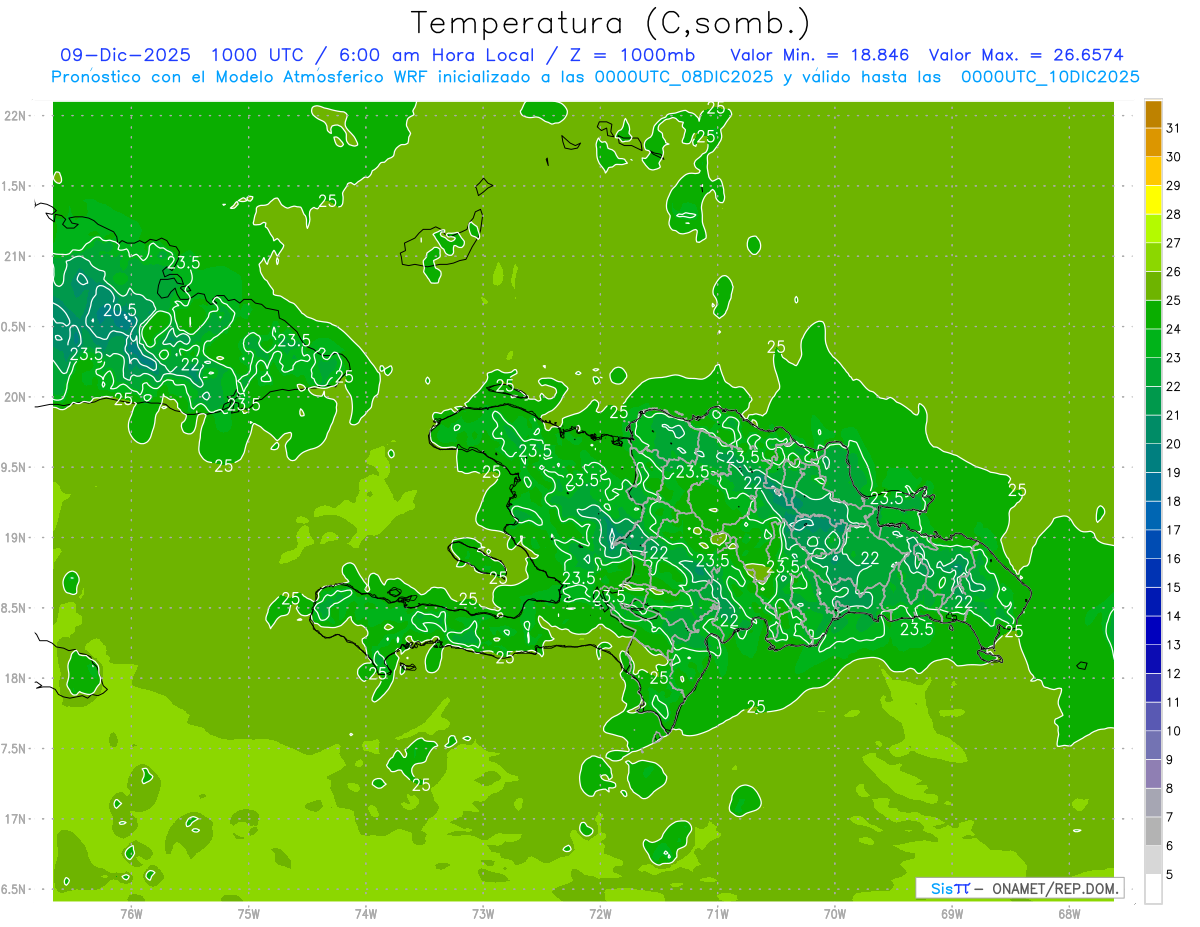
Task: Click the legend swatch between 28 and 29
Action: point(1153,200)
